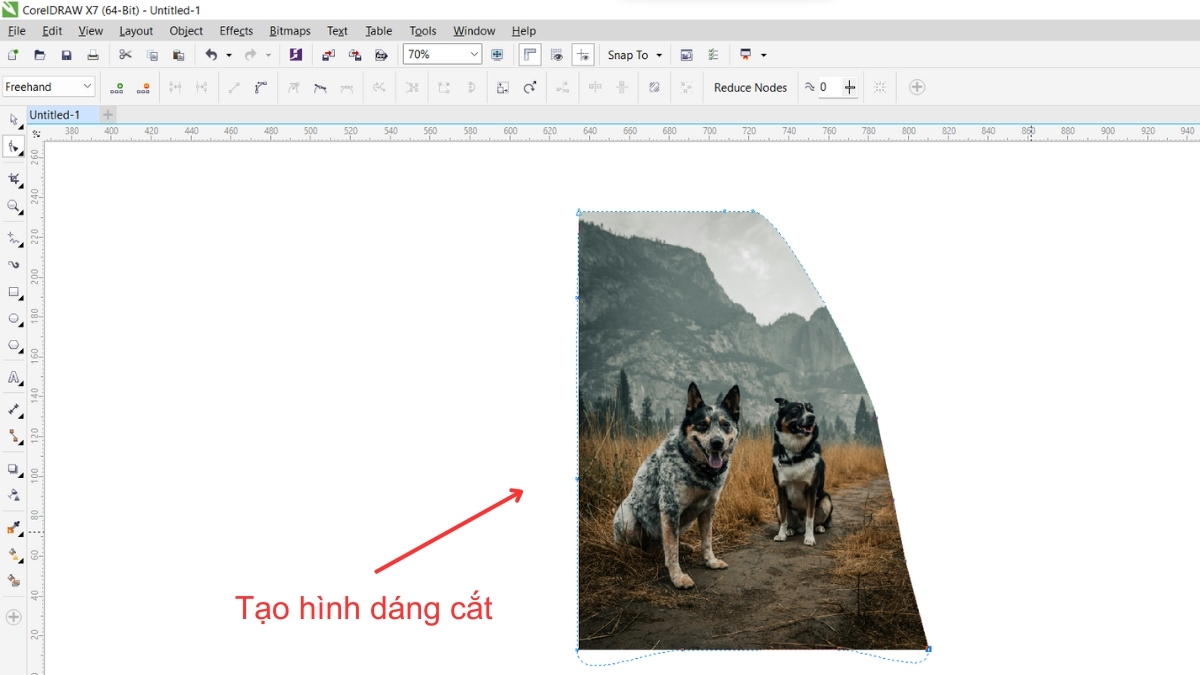Select the Crop tool in toolbox
Image resolution: width=1200 pixels, height=675 pixels.
pos(14,179)
